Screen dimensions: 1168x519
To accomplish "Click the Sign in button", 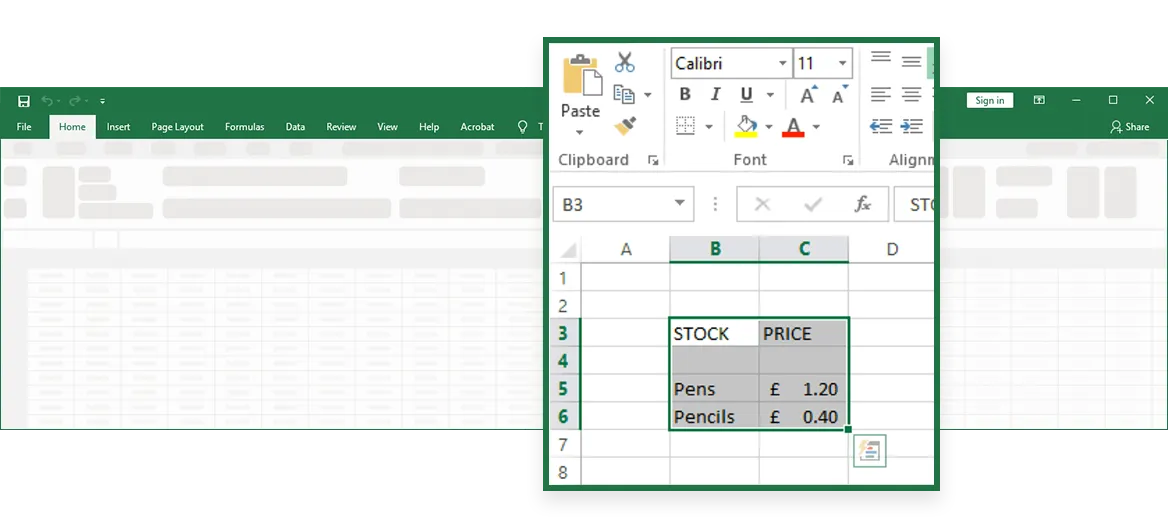I will click(989, 100).
